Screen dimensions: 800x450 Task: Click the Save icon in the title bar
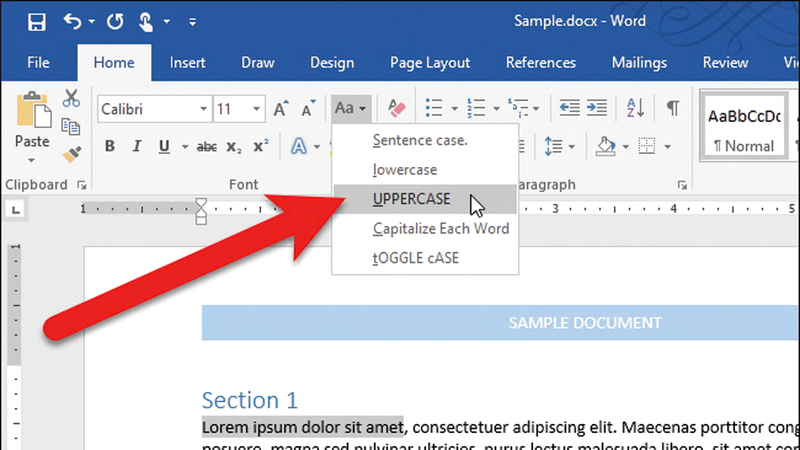point(36,21)
